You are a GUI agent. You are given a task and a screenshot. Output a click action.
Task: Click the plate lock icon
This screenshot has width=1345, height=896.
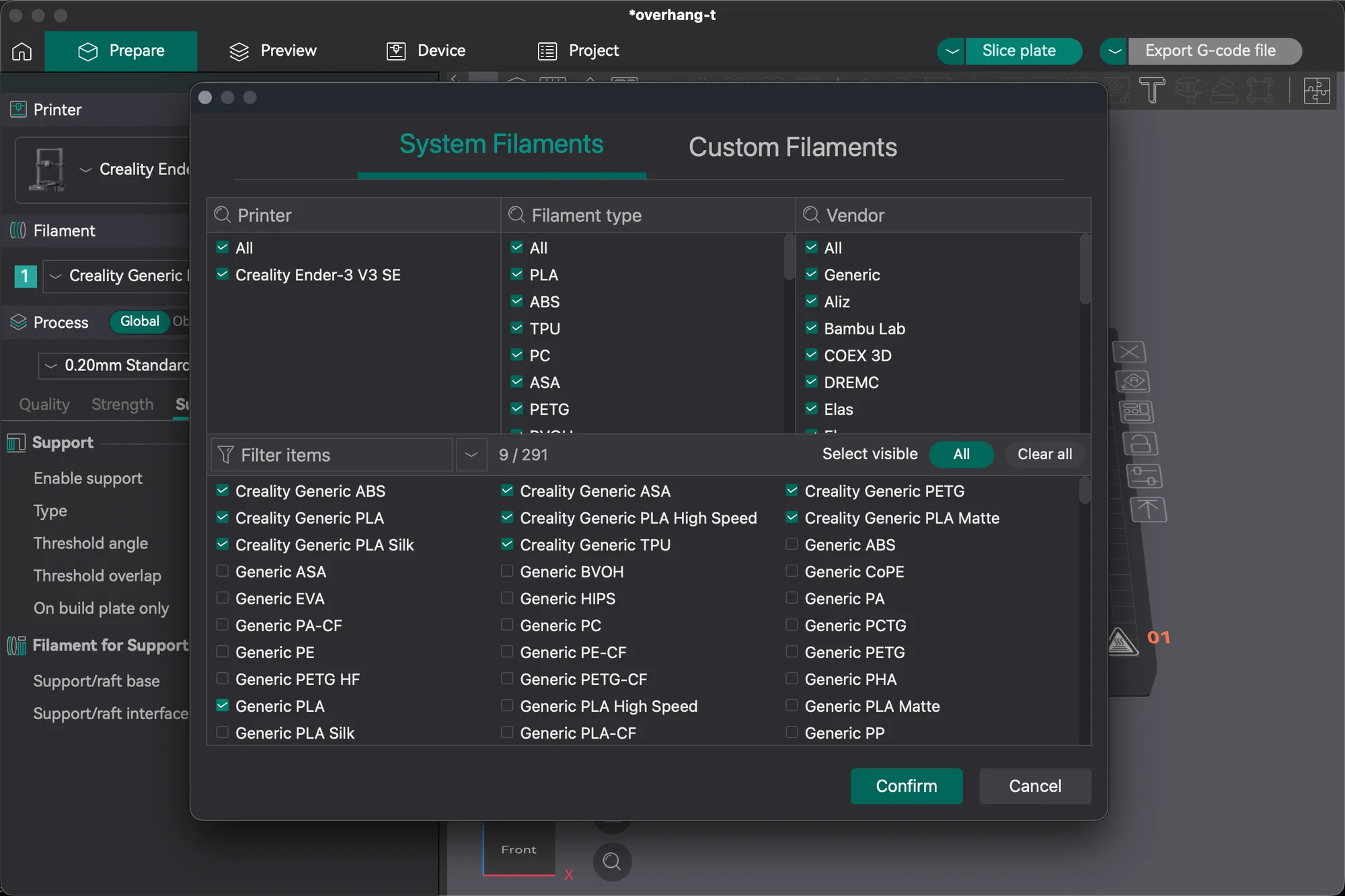tap(1140, 444)
